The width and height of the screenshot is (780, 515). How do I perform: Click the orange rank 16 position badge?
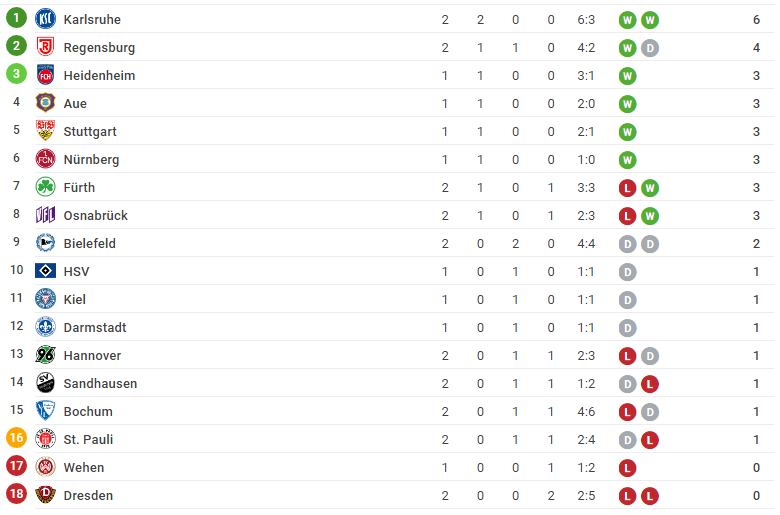tap(16, 438)
